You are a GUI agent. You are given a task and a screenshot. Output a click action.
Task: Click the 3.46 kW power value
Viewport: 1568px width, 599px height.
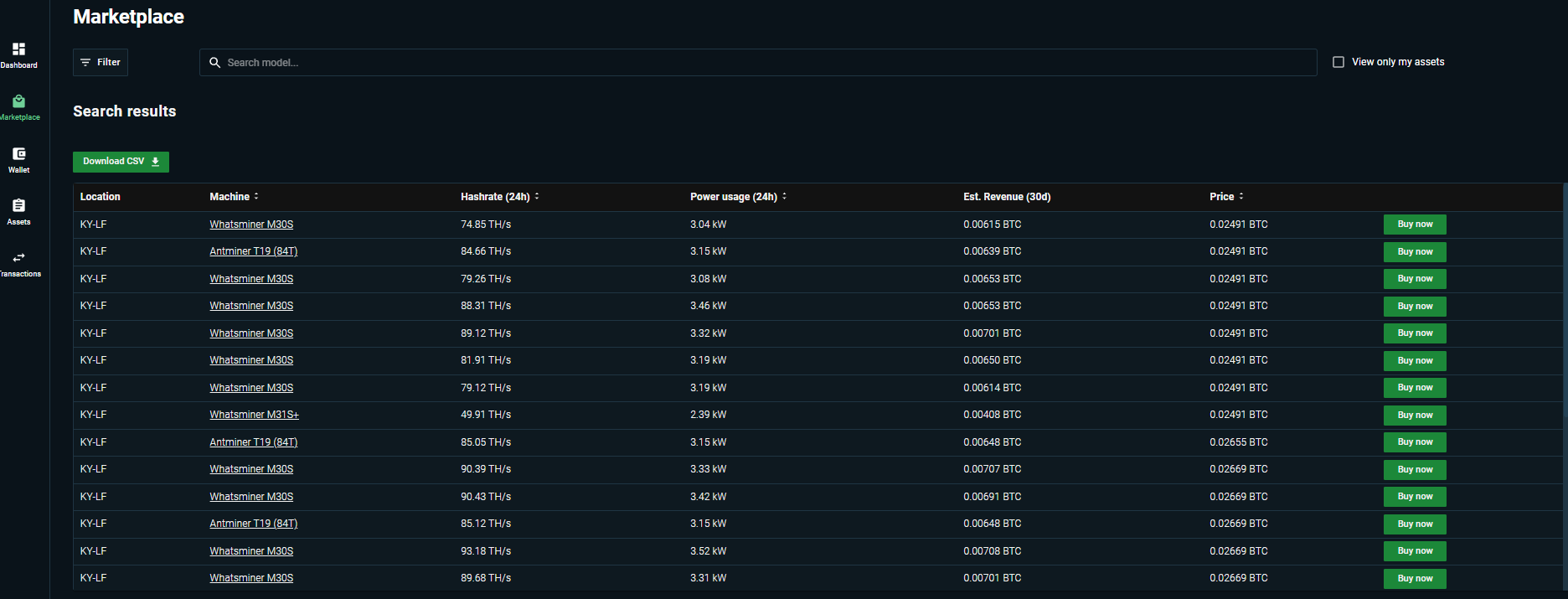[x=709, y=306]
